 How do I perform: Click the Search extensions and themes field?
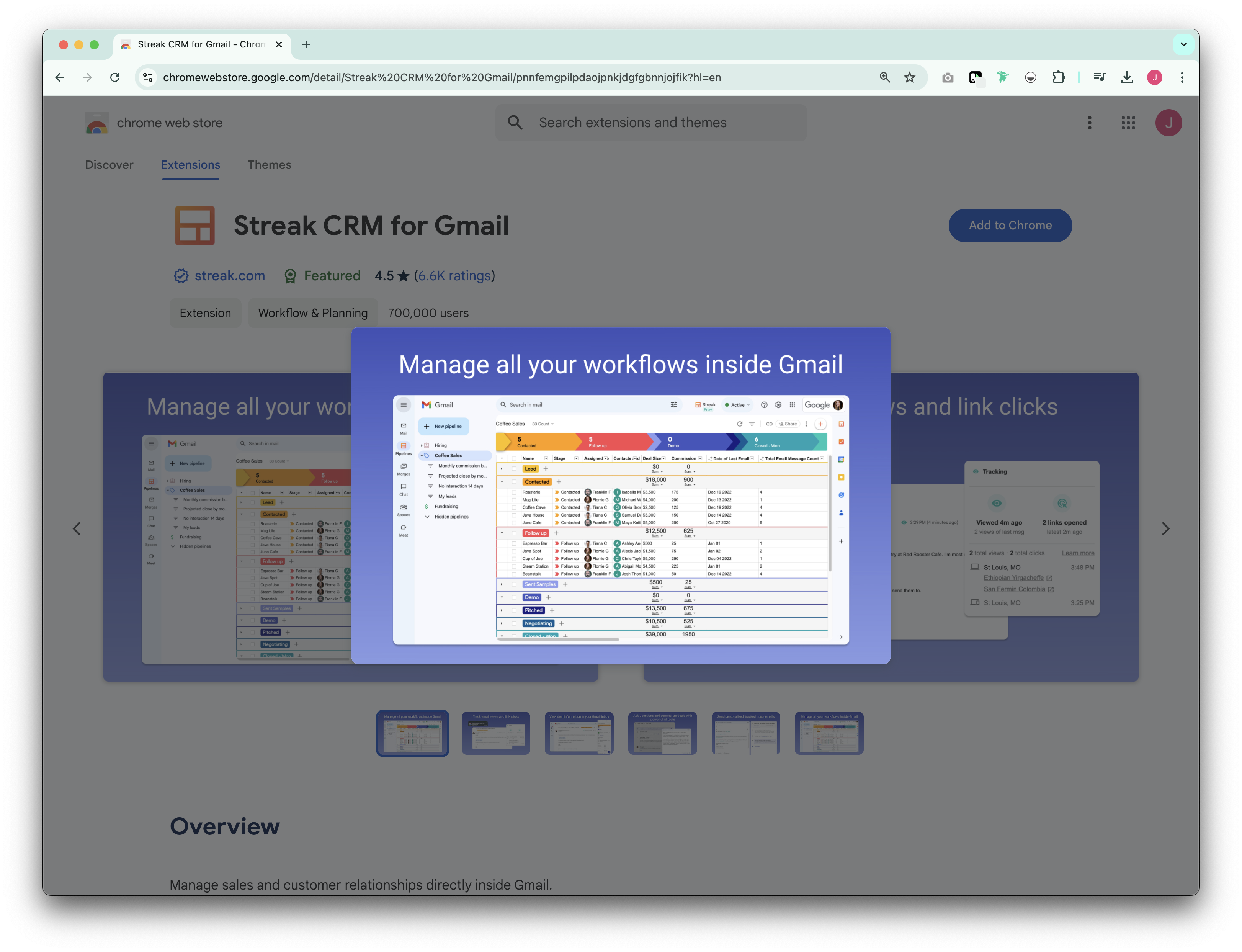tap(652, 123)
